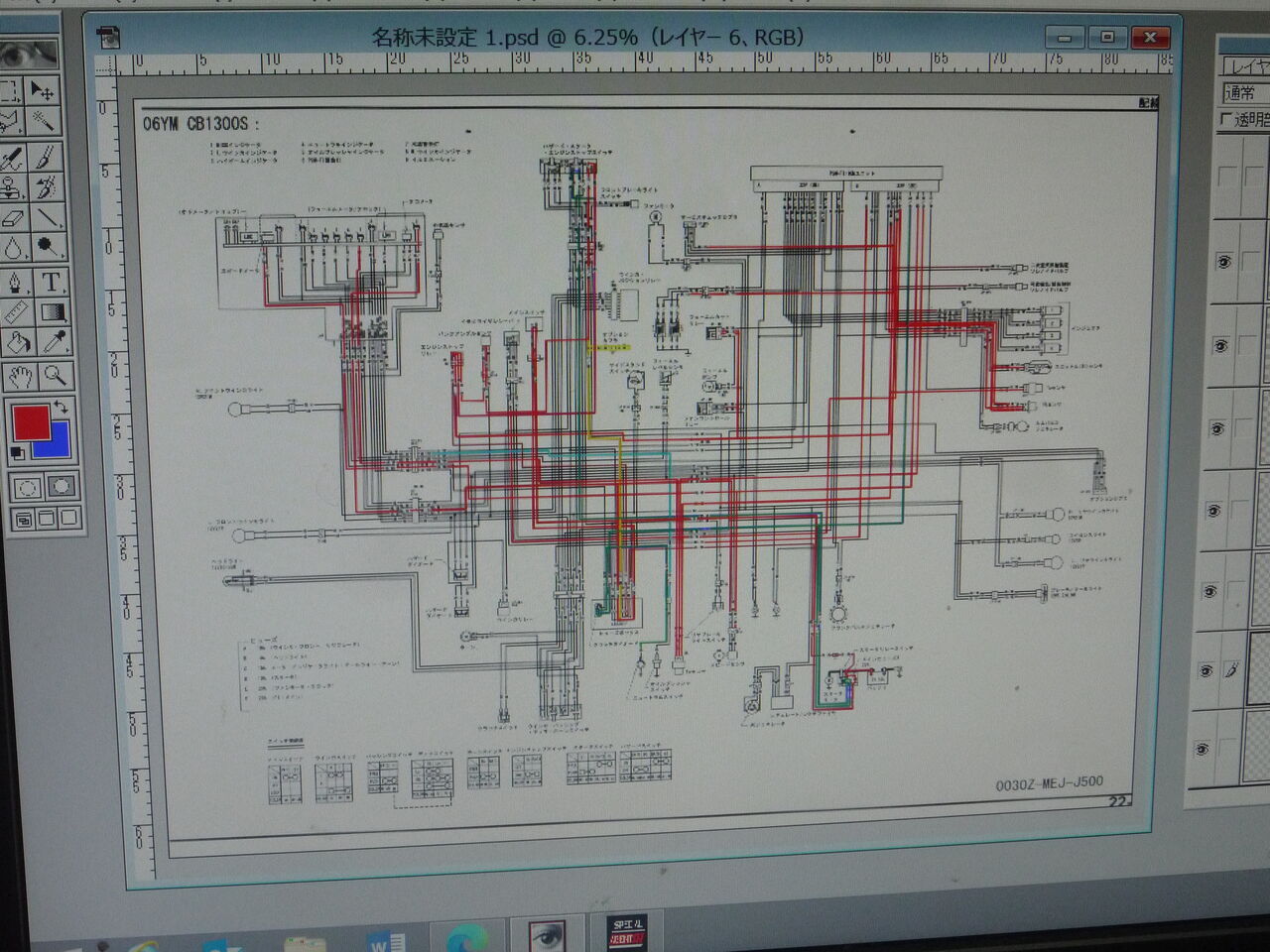Select the Type tool

point(51,283)
